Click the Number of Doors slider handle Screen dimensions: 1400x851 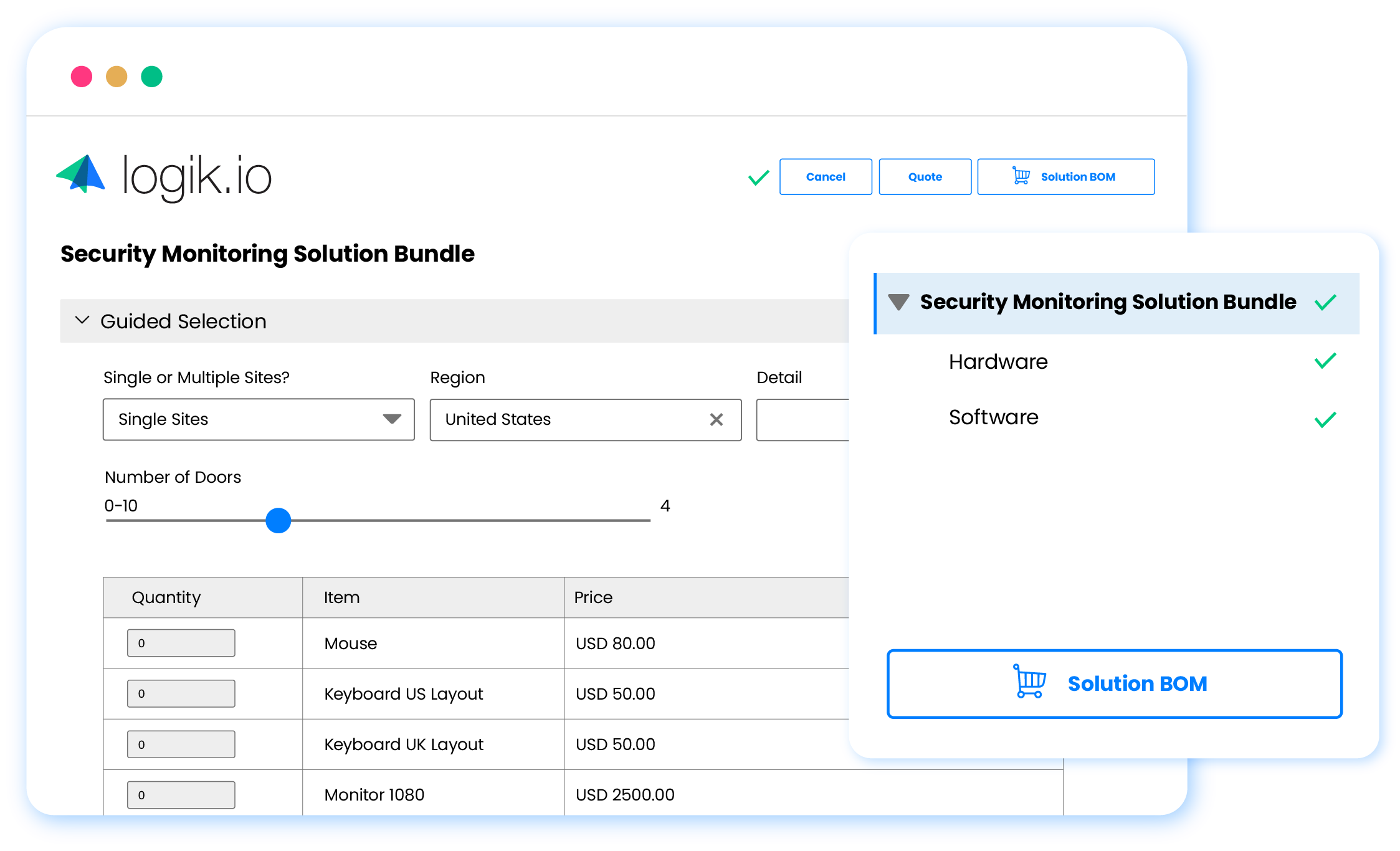(x=279, y=520)
